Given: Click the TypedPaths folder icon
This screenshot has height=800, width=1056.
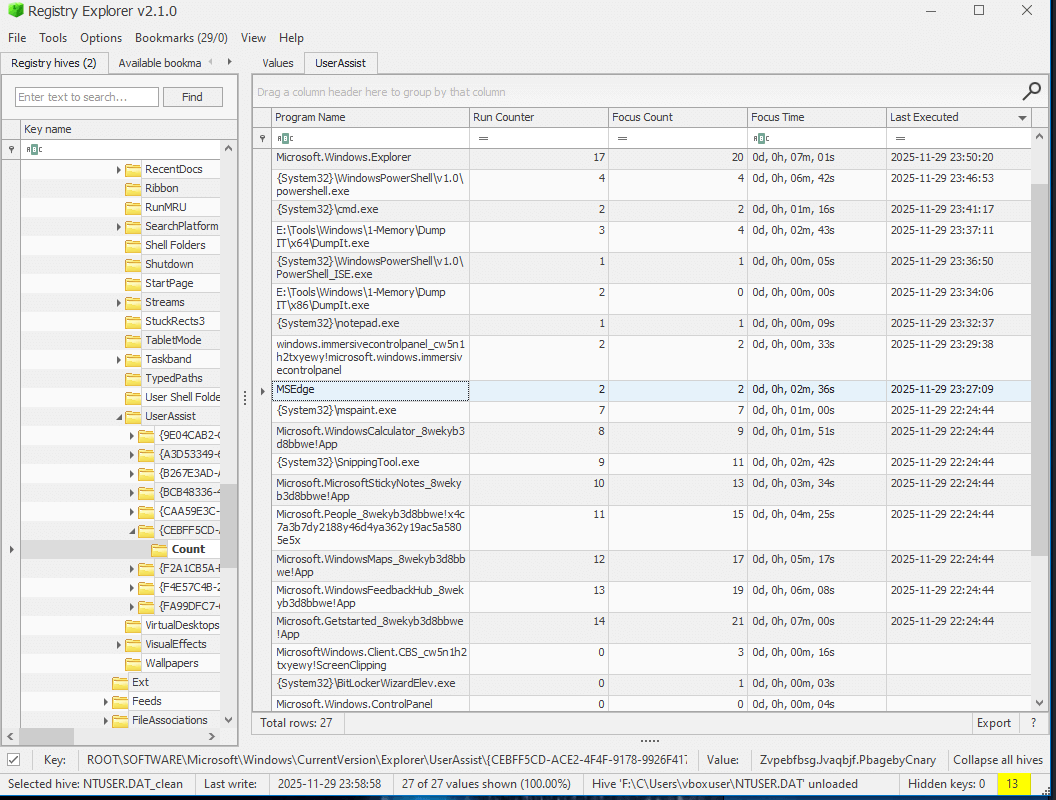Looking at the screenshot, I should click(x=132, y=378).
